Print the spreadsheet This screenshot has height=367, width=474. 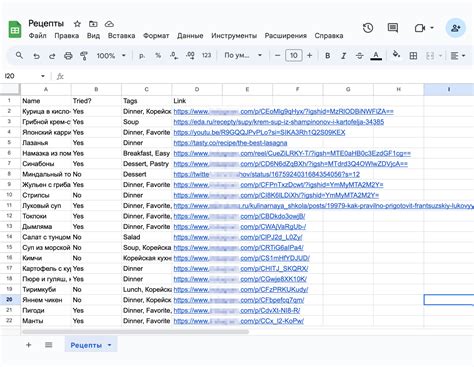click(x=68, y=56)
